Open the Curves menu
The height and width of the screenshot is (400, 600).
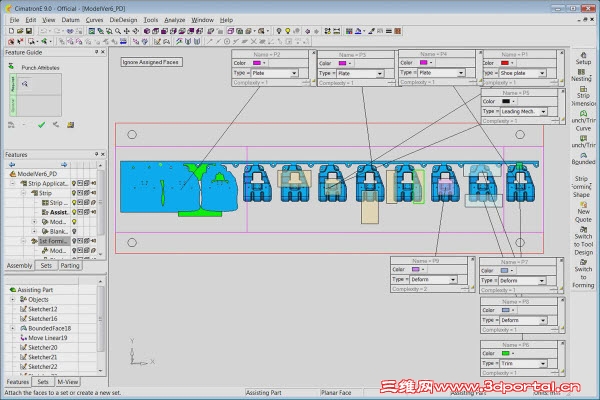[x=94, y=20]
